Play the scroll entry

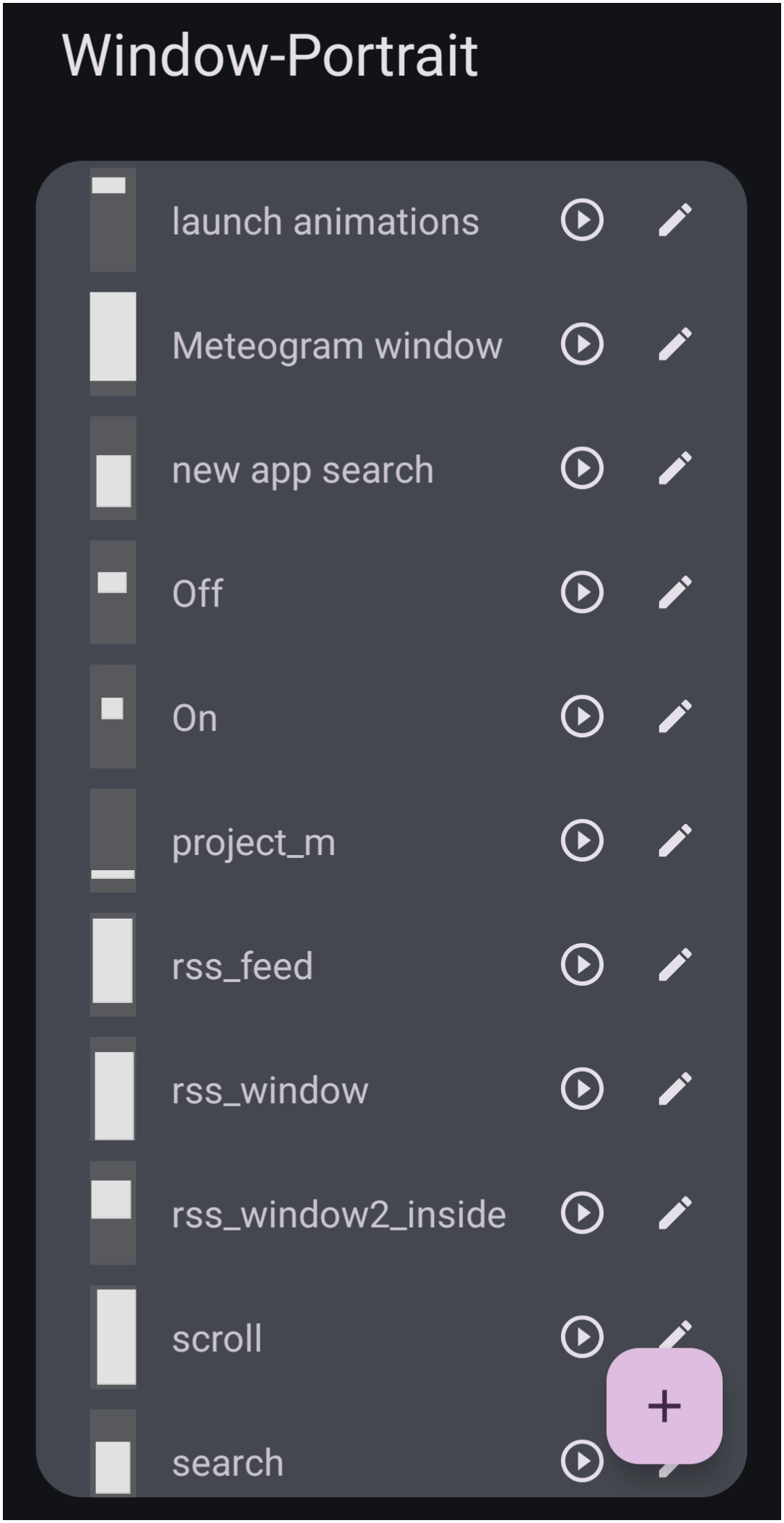pyautogui.click(x=582, y=1337)
